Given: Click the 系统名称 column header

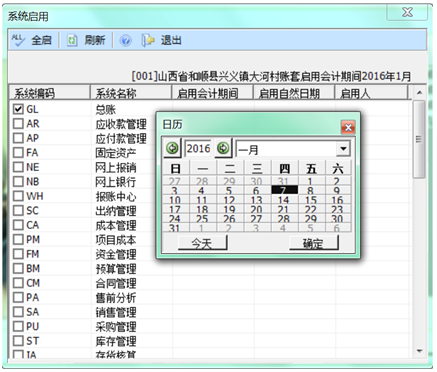Looking at the screenshot, I should [x=131, y=93].
